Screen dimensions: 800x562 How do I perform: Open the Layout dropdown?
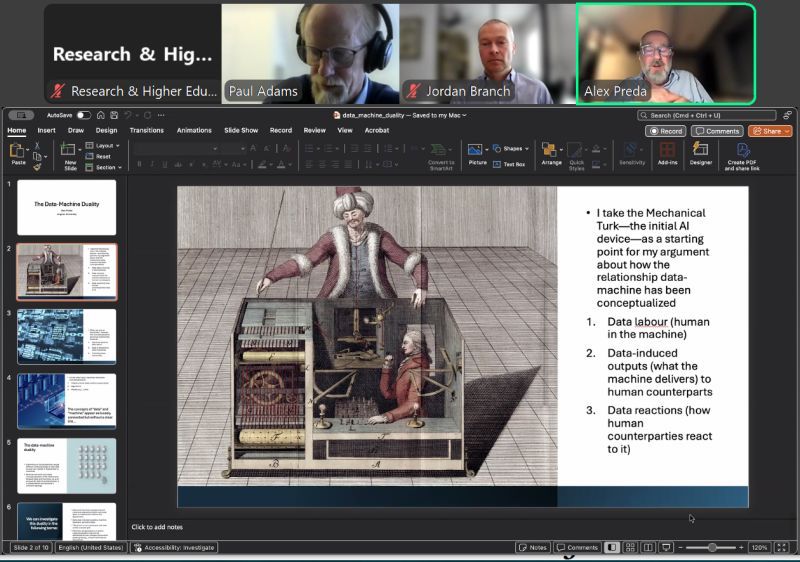point(103,146)
